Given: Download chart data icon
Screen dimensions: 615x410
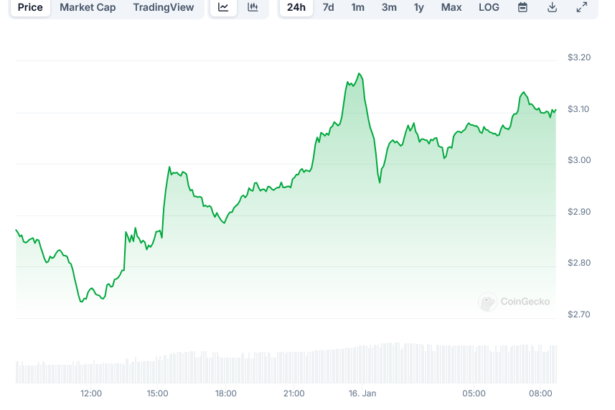Looking at the screenshot, I should [x=552, y=8].
